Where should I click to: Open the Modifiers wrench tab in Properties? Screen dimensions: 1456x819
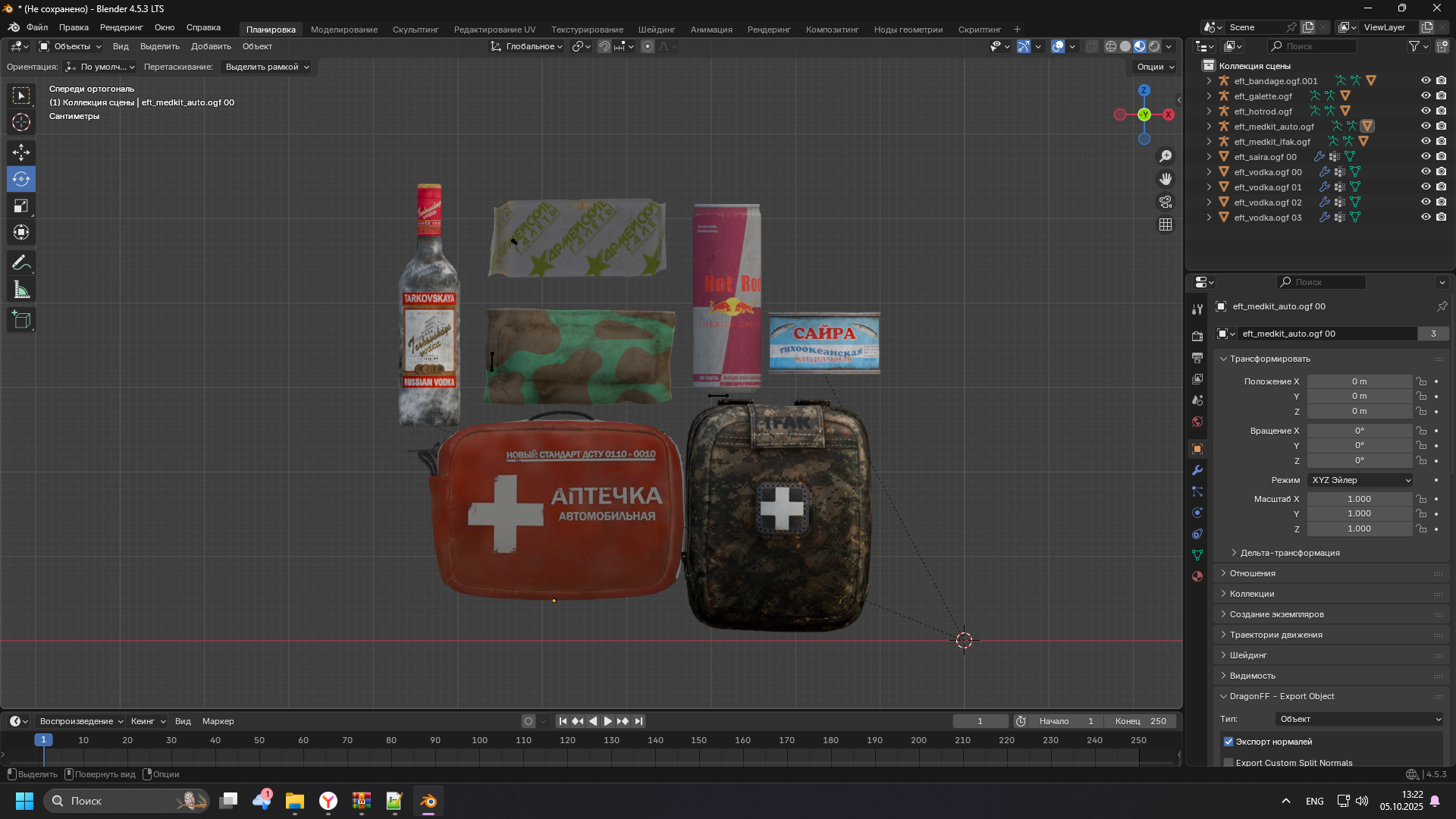[1197, 470]
